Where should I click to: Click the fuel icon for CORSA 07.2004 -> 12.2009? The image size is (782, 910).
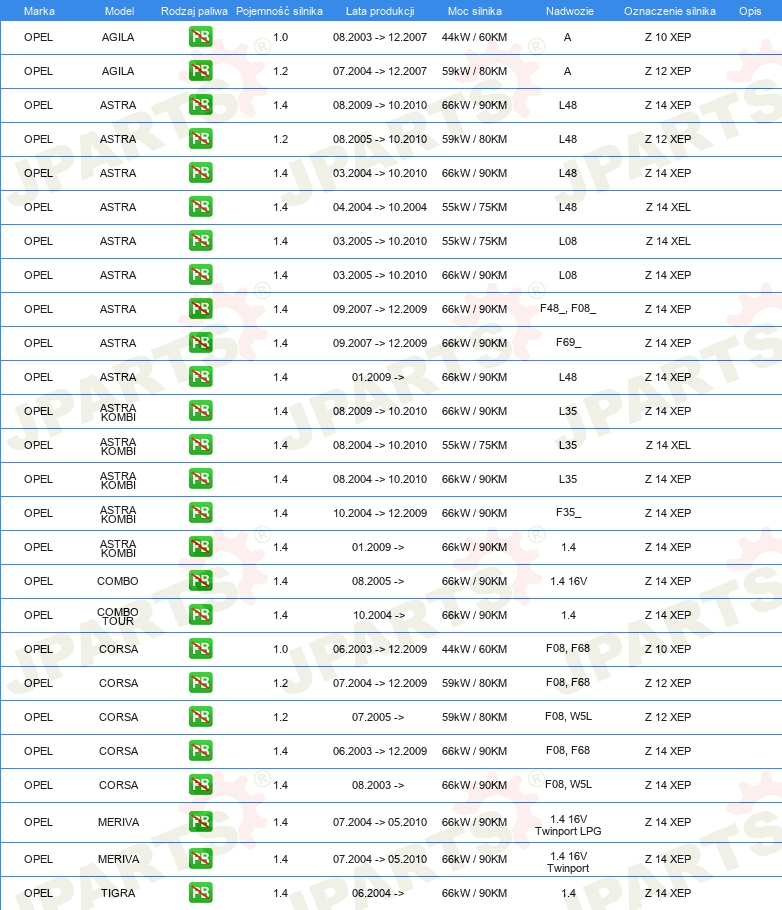click(x=200, y=682)
